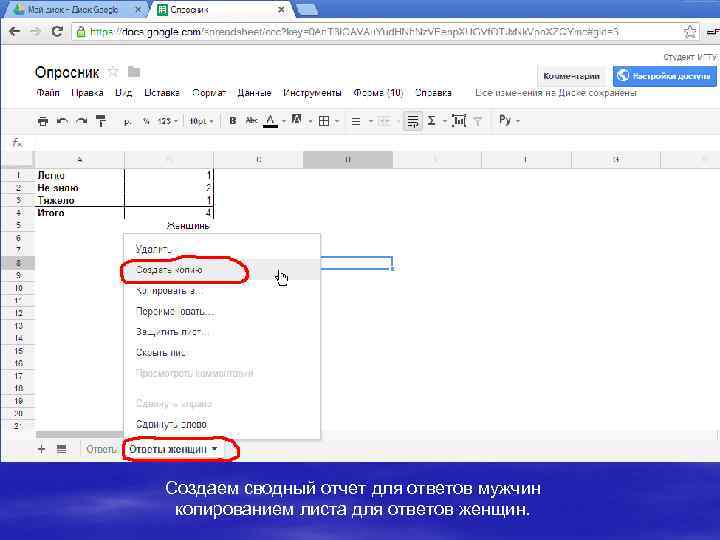Click the Print icon in toolbar
The width and height of the screenshot is (720, 540).
[43, 121]
